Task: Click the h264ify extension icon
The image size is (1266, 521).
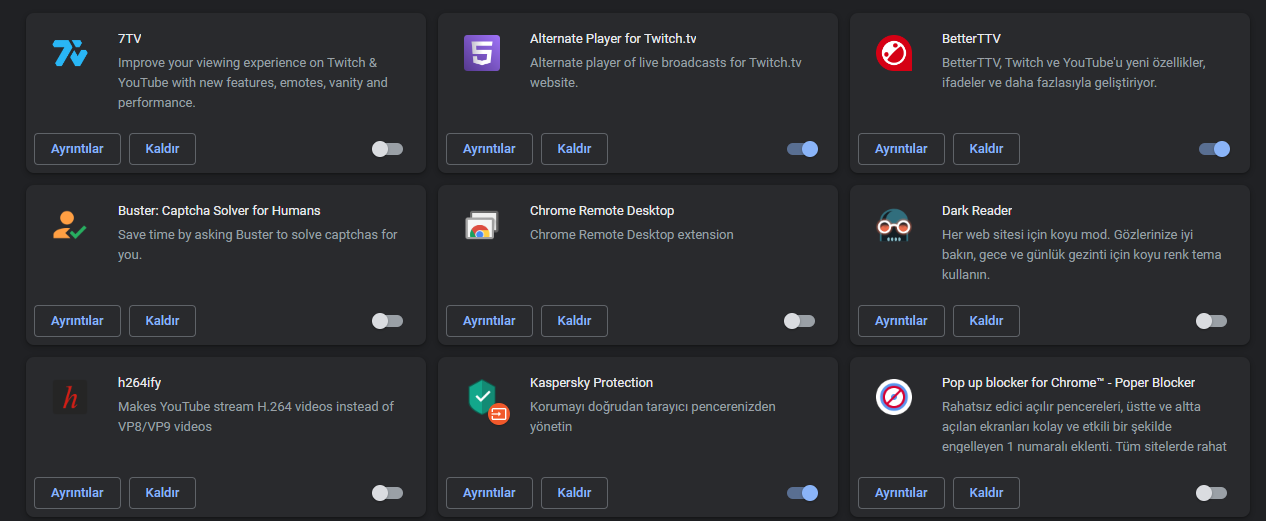Action: click(x=70, y=397)
